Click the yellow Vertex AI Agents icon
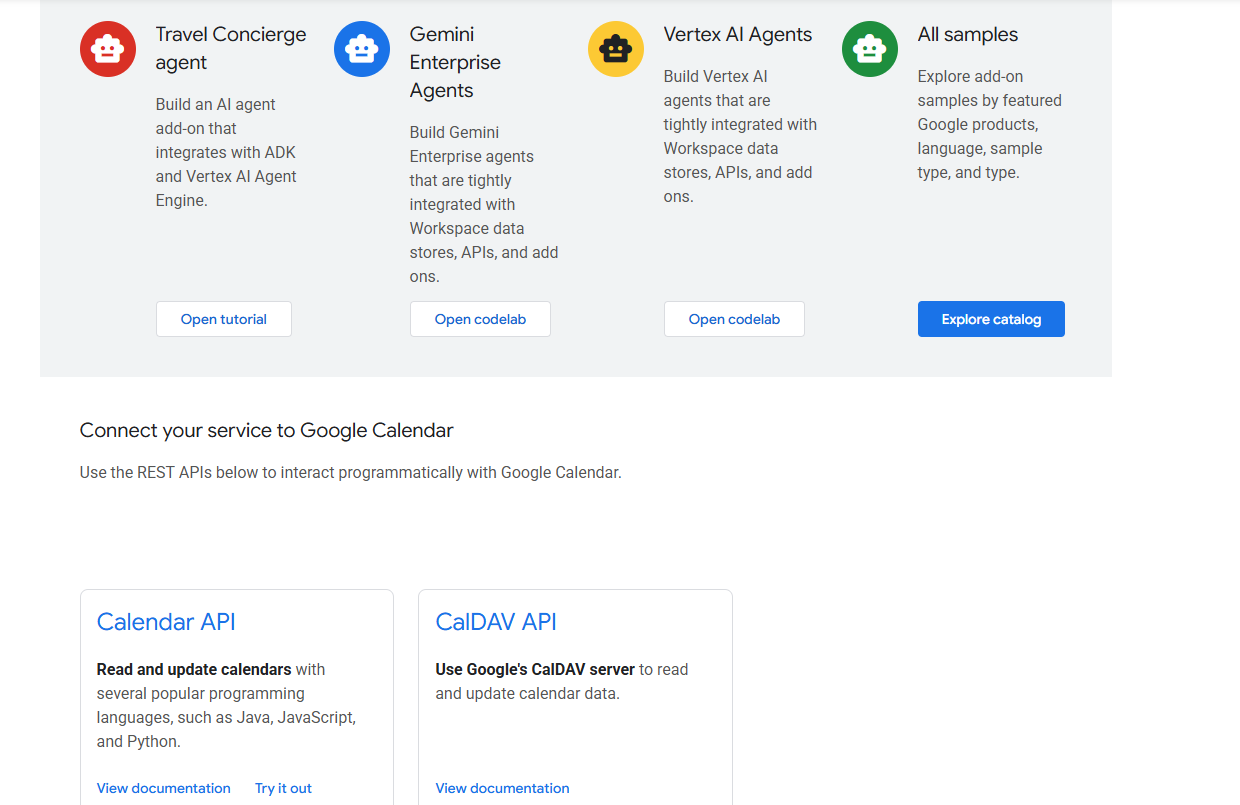The height and width of the screenshot is (805, 1240). [616, 48]
